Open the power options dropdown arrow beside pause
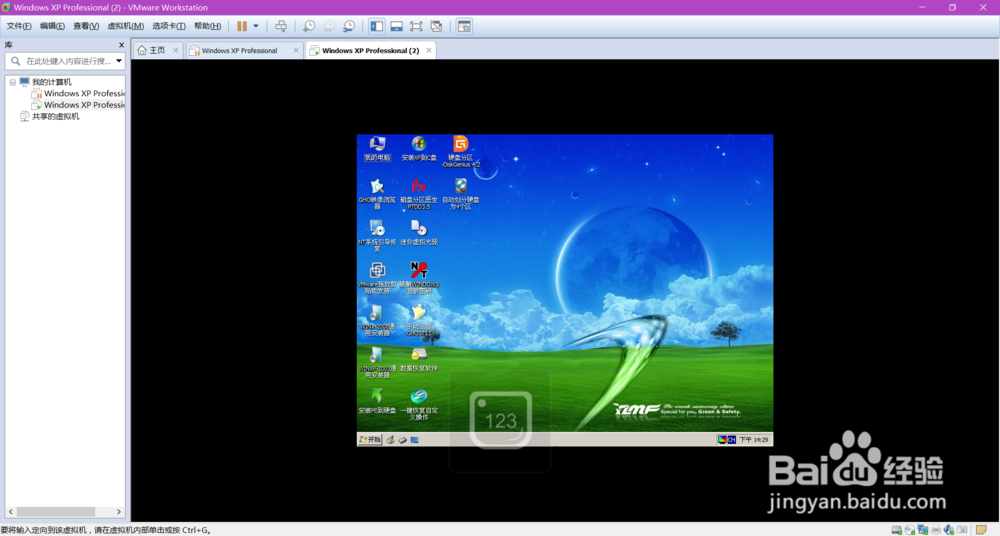The image size is (1000, 536). pos(256,26)
